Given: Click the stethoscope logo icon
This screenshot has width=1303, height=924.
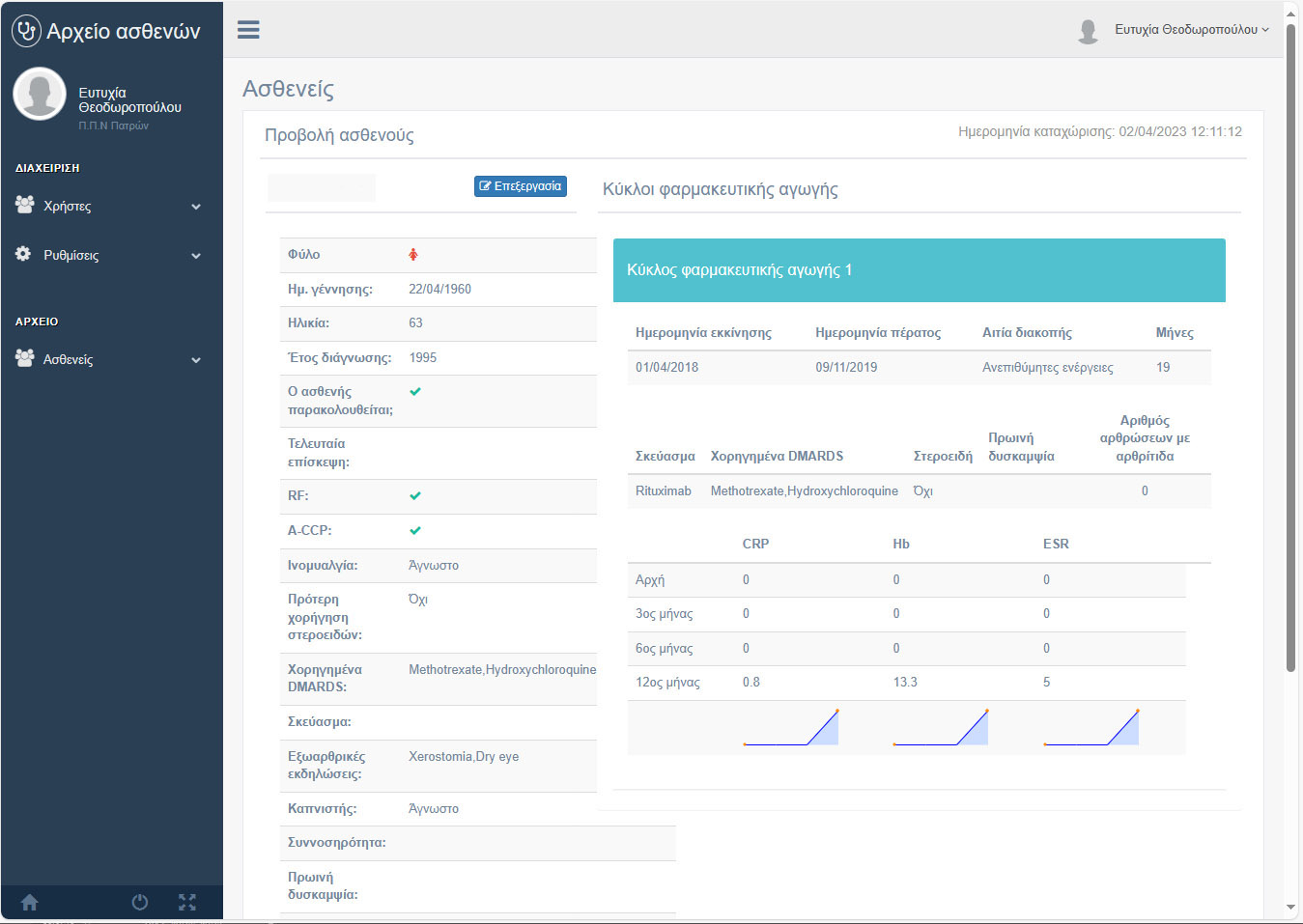Looking at the screenshot, I should (x=26, y=31).
